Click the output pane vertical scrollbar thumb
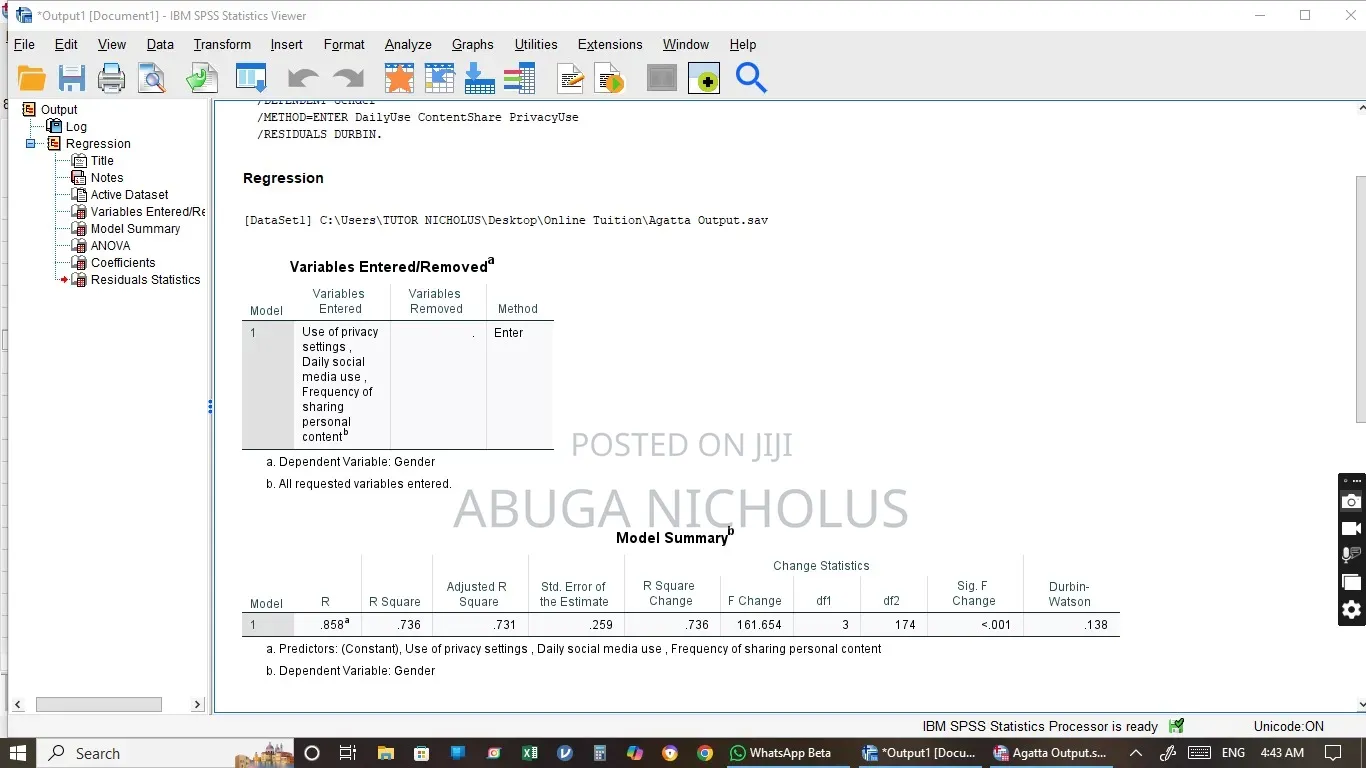 (x=1360, y=300)
